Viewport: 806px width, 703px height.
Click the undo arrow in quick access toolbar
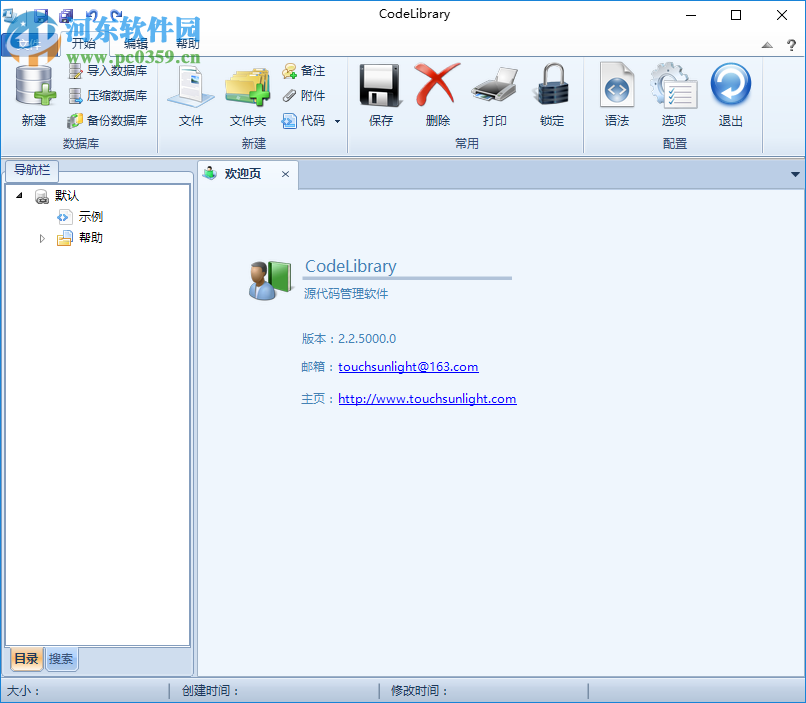coord(92,15)
